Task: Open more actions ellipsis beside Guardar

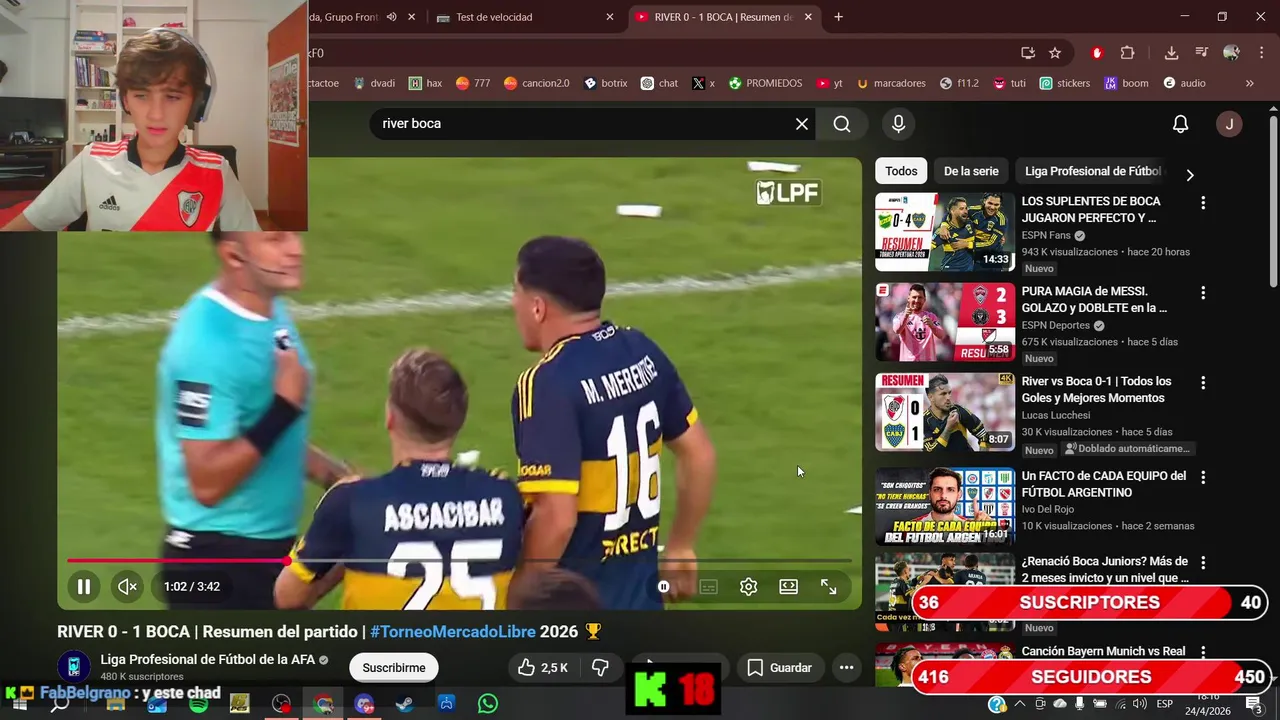Action: point(846,668)
